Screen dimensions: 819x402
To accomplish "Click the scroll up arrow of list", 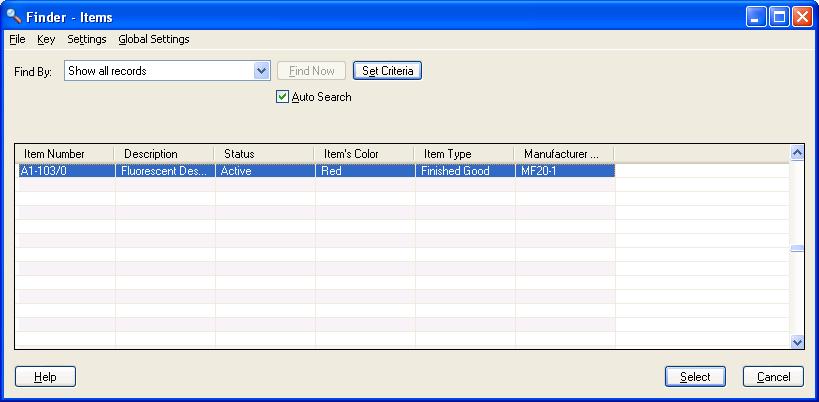I will pyautogui.click(x=797, y=153).
